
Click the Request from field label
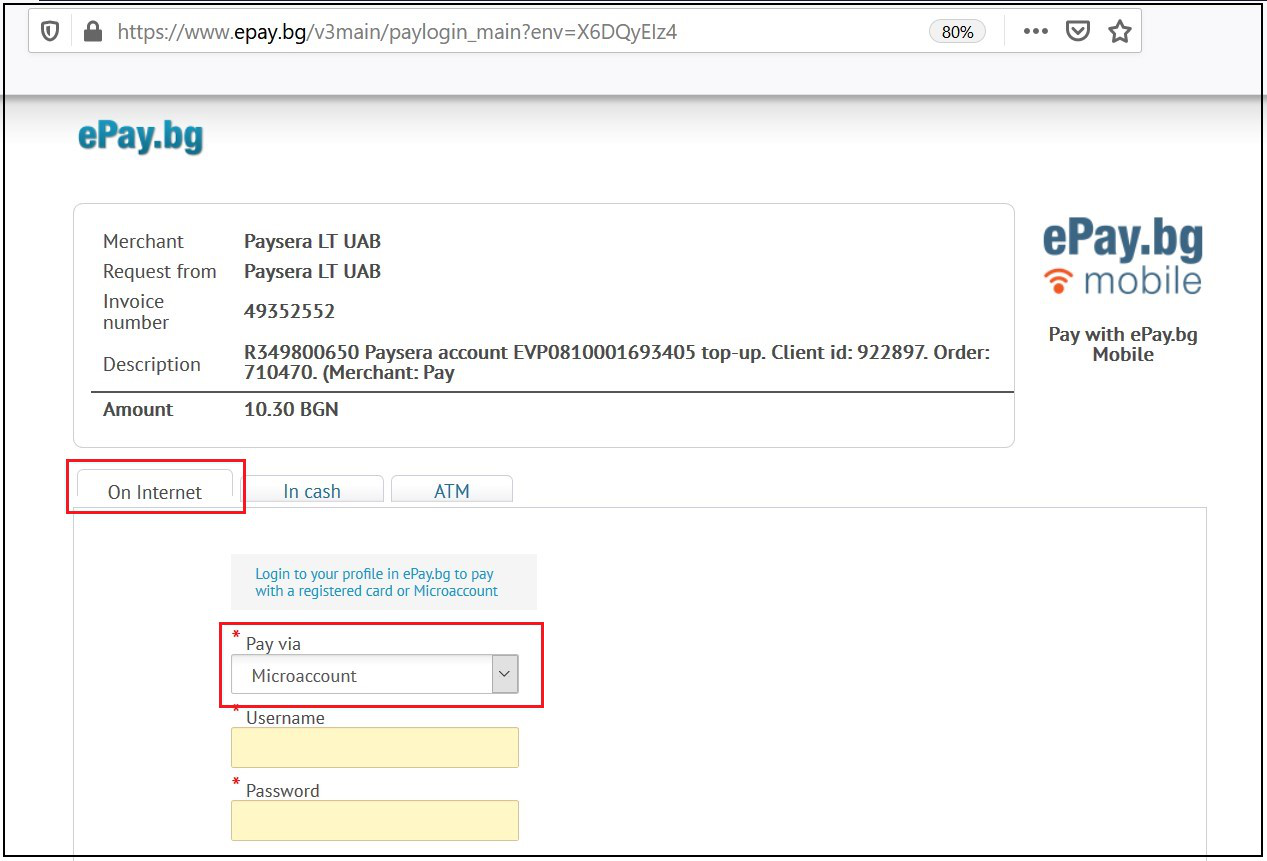point(159,271)
